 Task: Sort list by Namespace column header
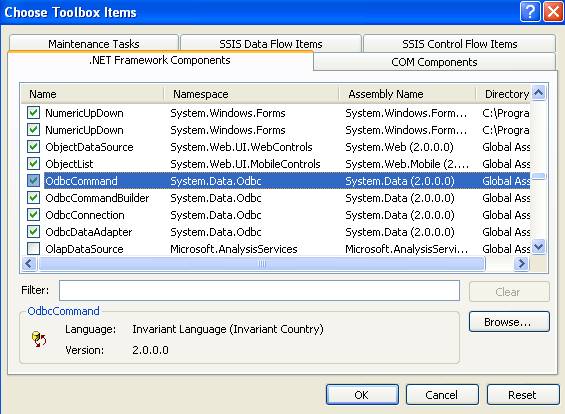point(251,94)
